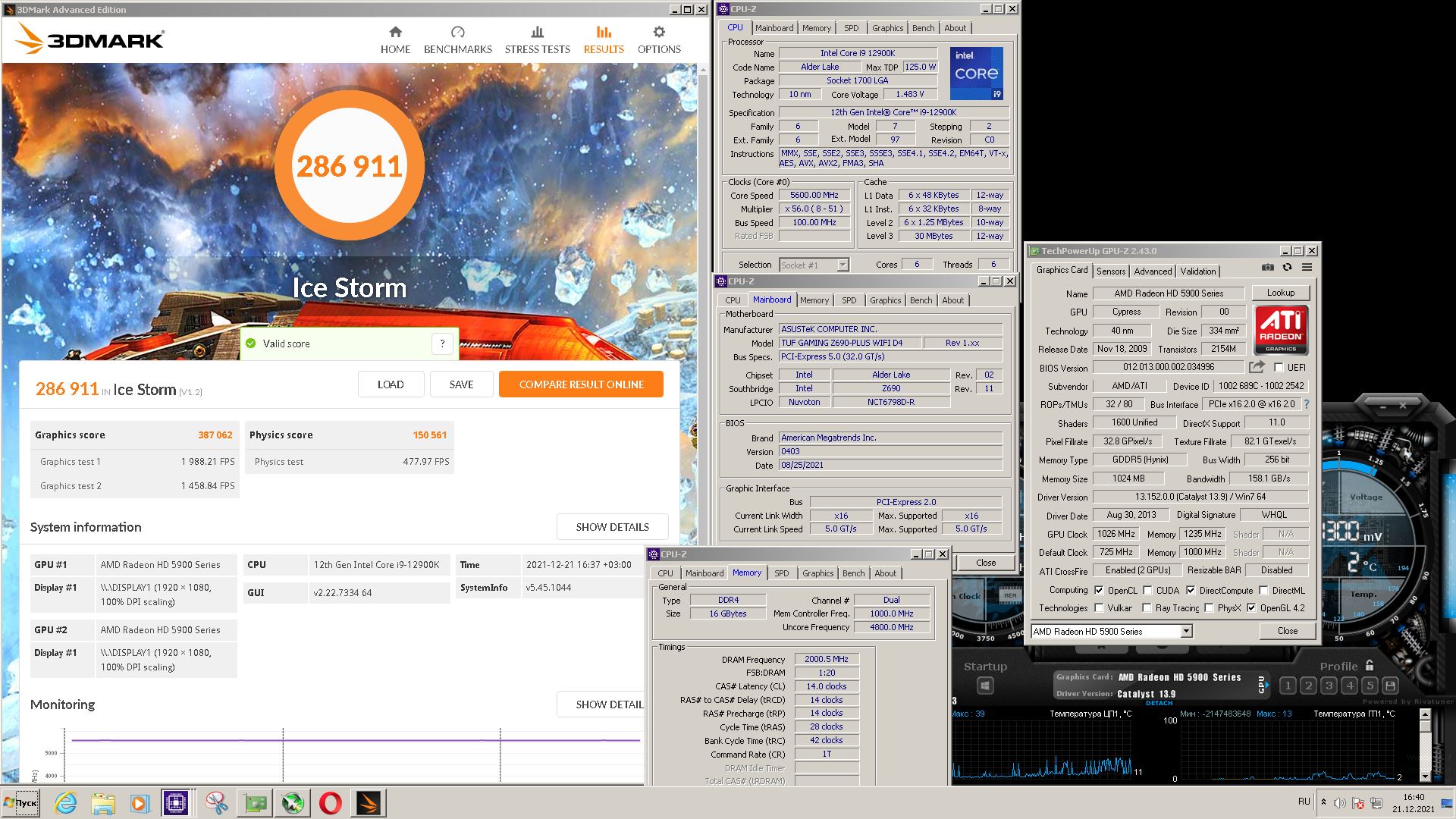
Task: Open the RESULTS section in 3DMark
Action: coord(604,40)
